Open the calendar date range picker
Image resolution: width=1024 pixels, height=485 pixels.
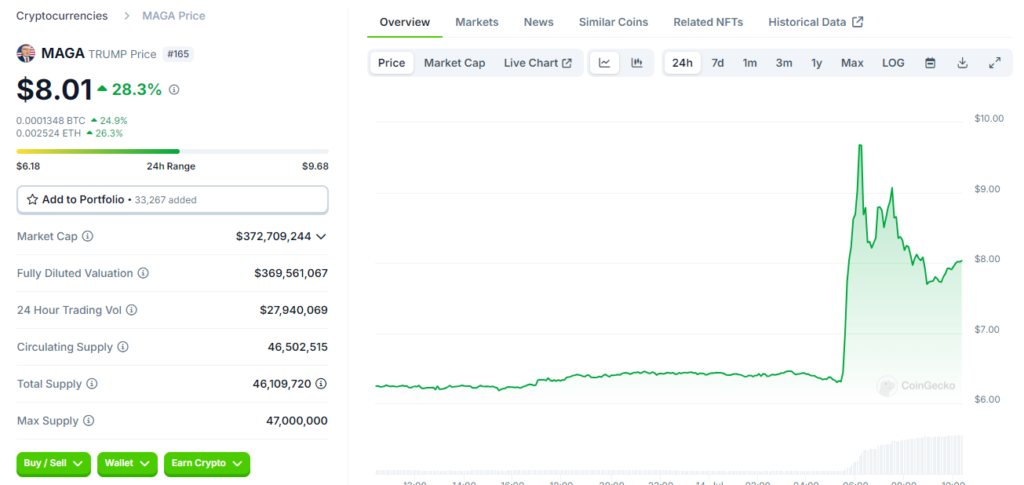[930, 63]
